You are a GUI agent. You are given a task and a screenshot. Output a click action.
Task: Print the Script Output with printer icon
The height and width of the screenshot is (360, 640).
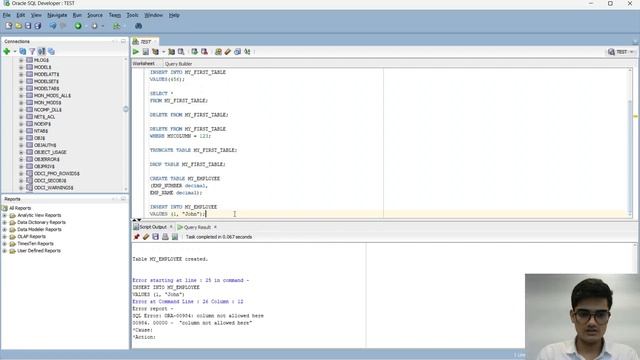165,237
